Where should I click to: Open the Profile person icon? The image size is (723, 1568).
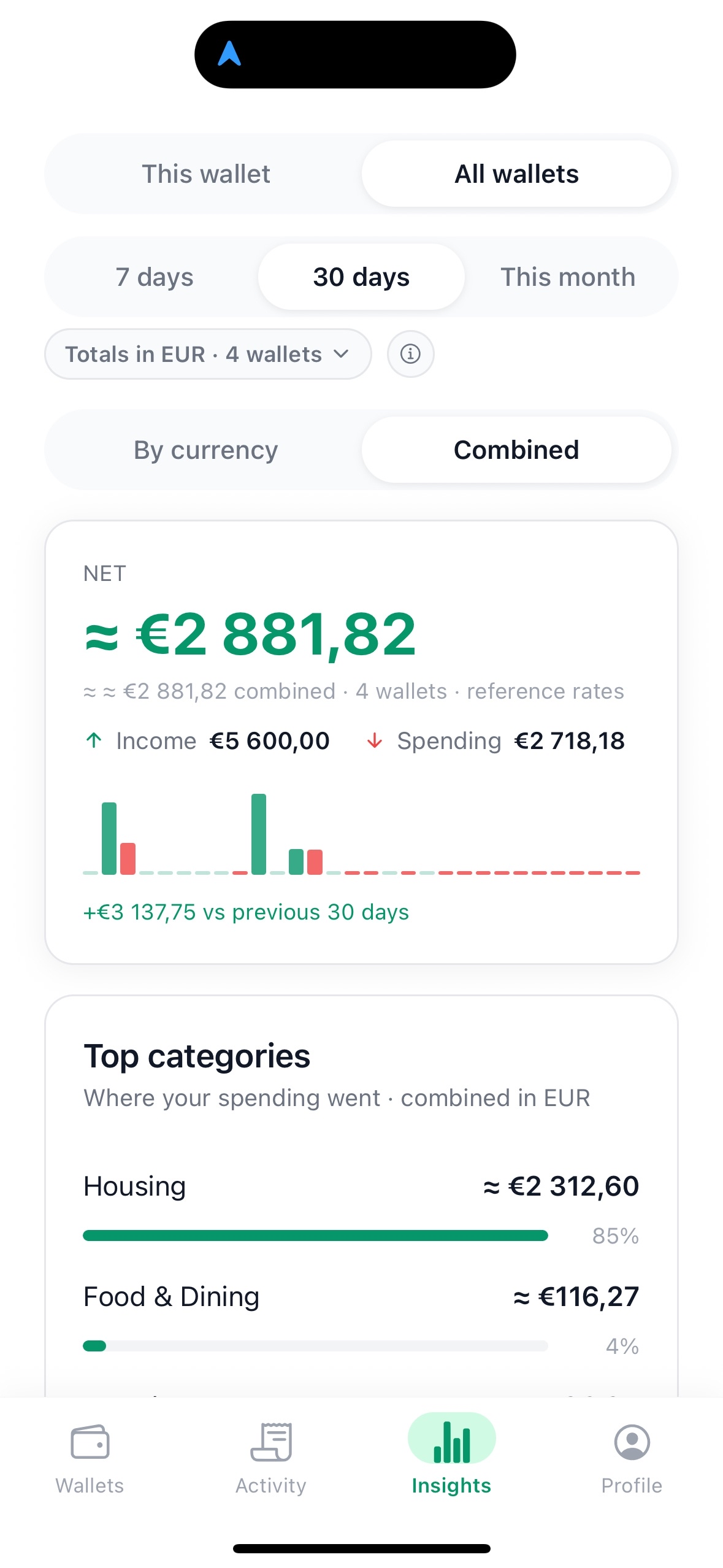click(x=632, y=1442)
